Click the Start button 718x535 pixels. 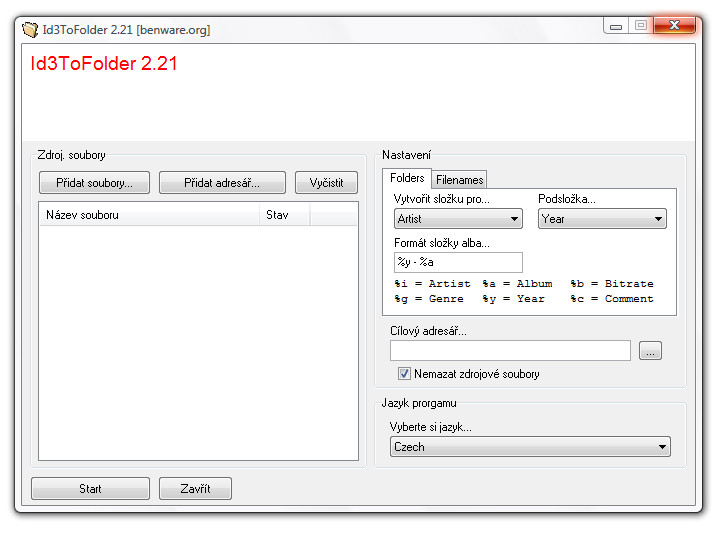[x=90, y=489]
